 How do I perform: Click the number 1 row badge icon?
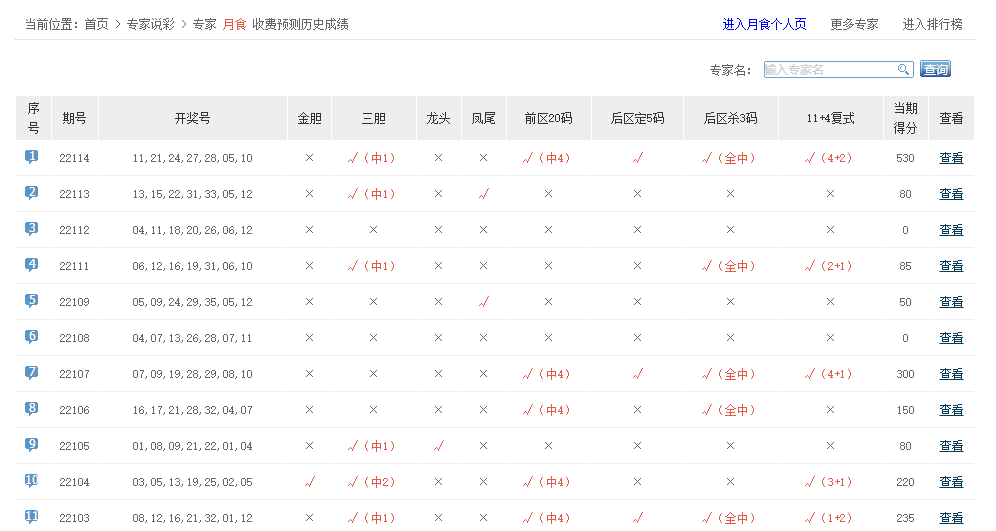(x=32, y=157)
